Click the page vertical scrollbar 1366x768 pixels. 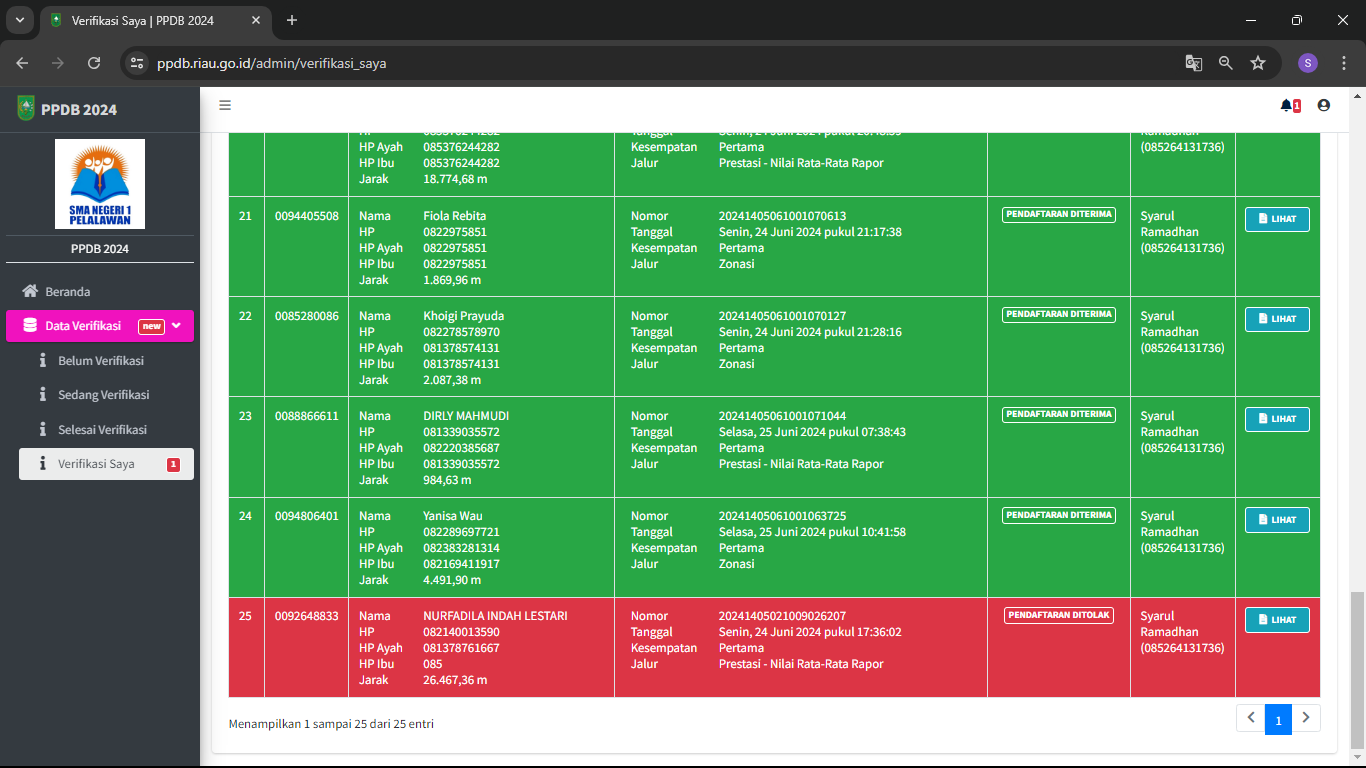tap(1357, 668)
